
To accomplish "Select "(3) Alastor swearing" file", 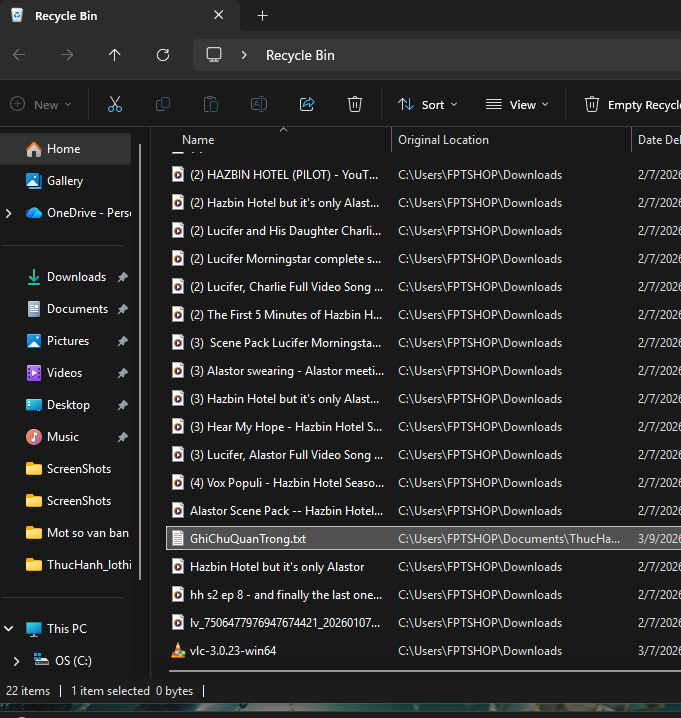I will [424, 371].
